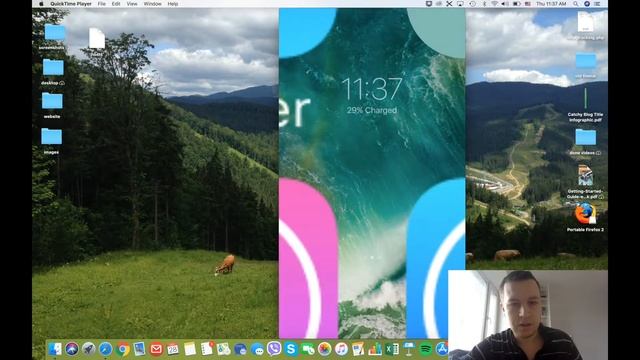
Task: Open the QuickTime Player menu
Action: tap(71, 4)
